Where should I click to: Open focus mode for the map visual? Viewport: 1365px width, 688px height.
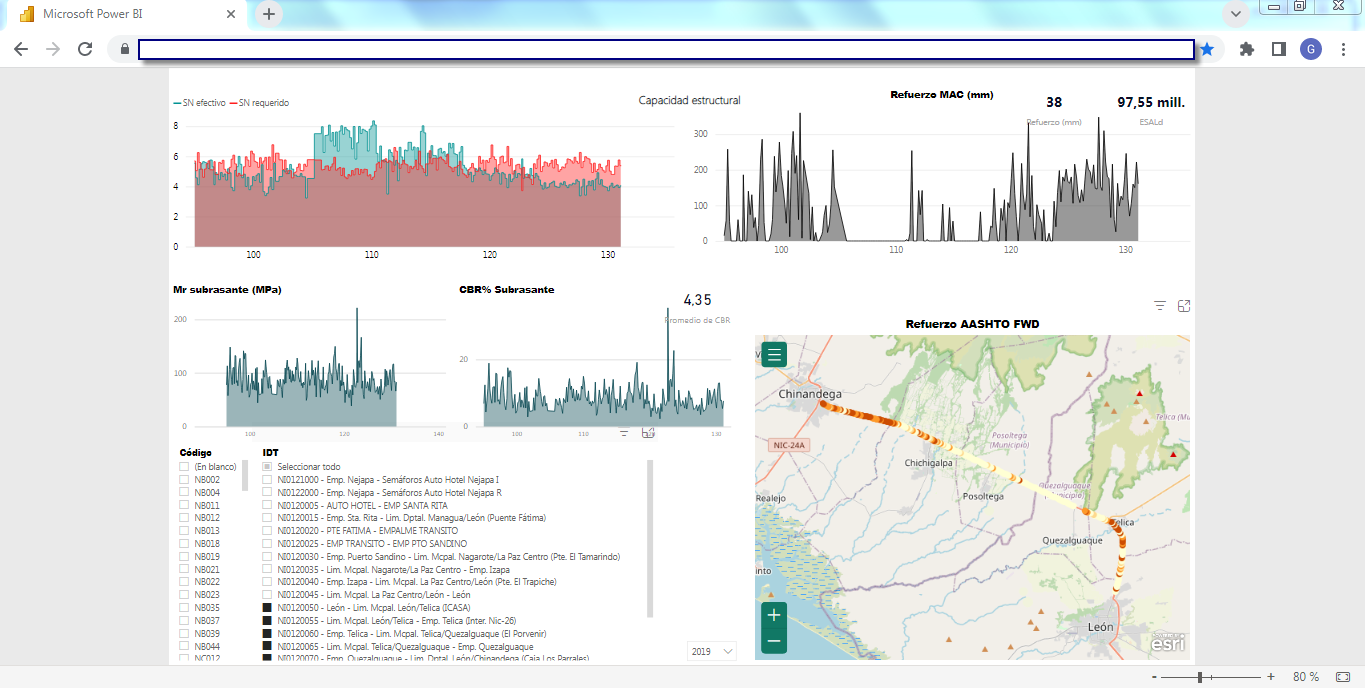[1184, 306]
